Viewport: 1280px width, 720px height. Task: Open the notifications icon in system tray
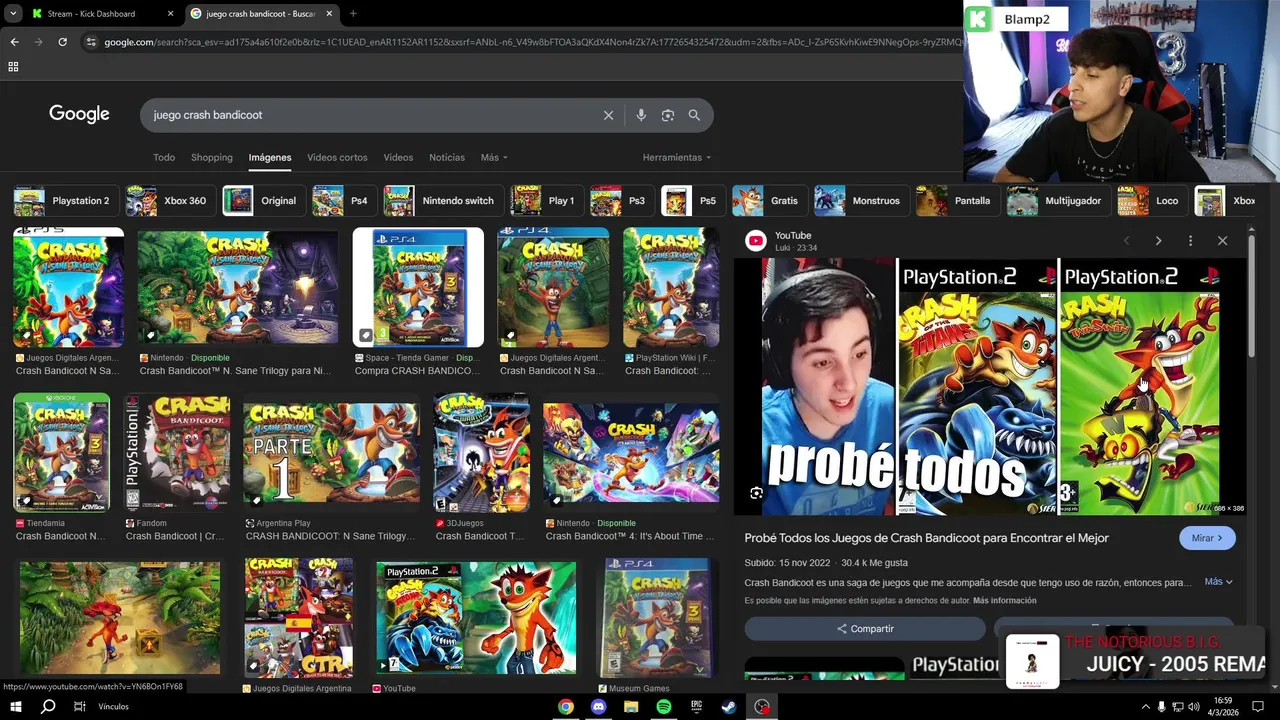[x=1258, y=707]
